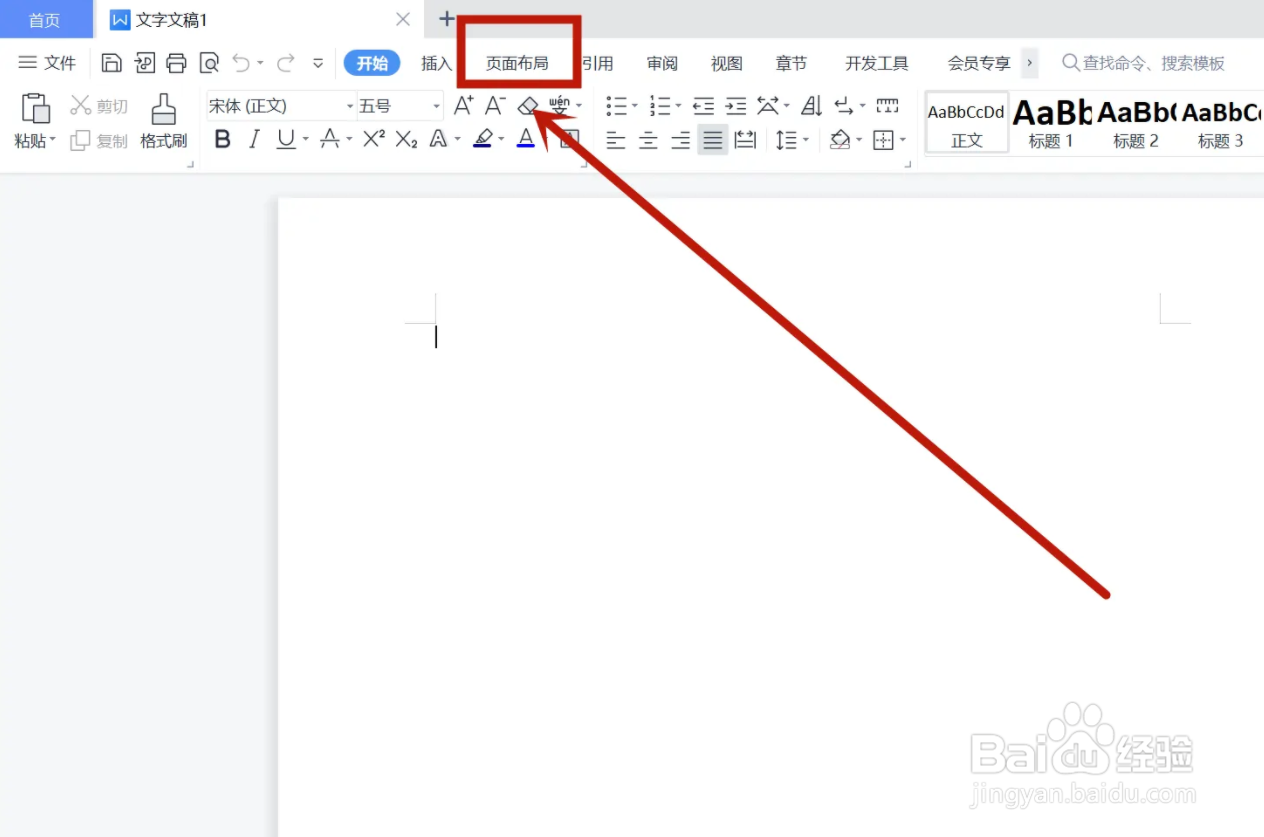The width and height of the screenshot is (1264, 837).
Task: Apply superscript formatting
Action: [372, 140]
